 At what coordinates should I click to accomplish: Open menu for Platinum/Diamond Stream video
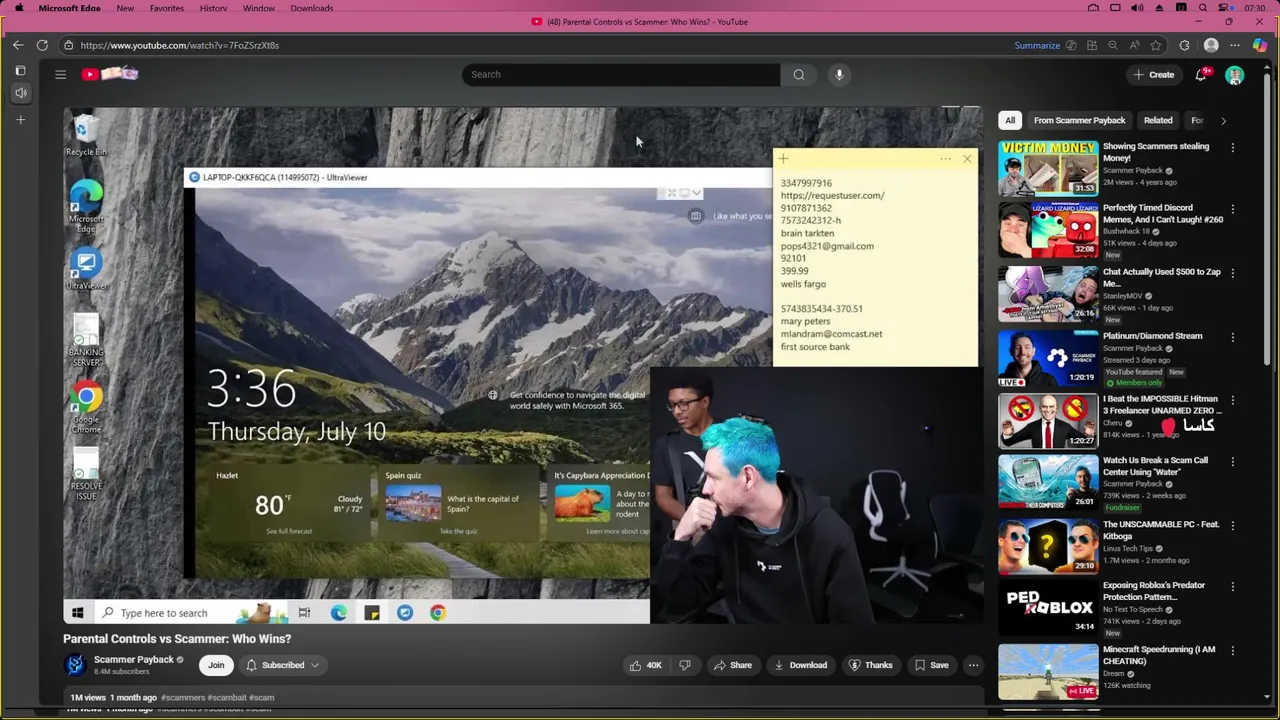pos(1232,337)
